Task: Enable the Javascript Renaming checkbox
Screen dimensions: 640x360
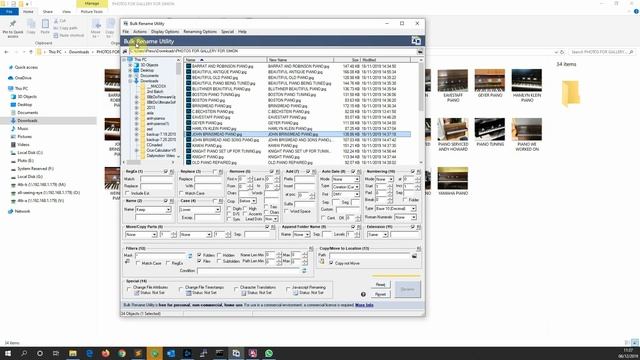Action: (288, 288)
